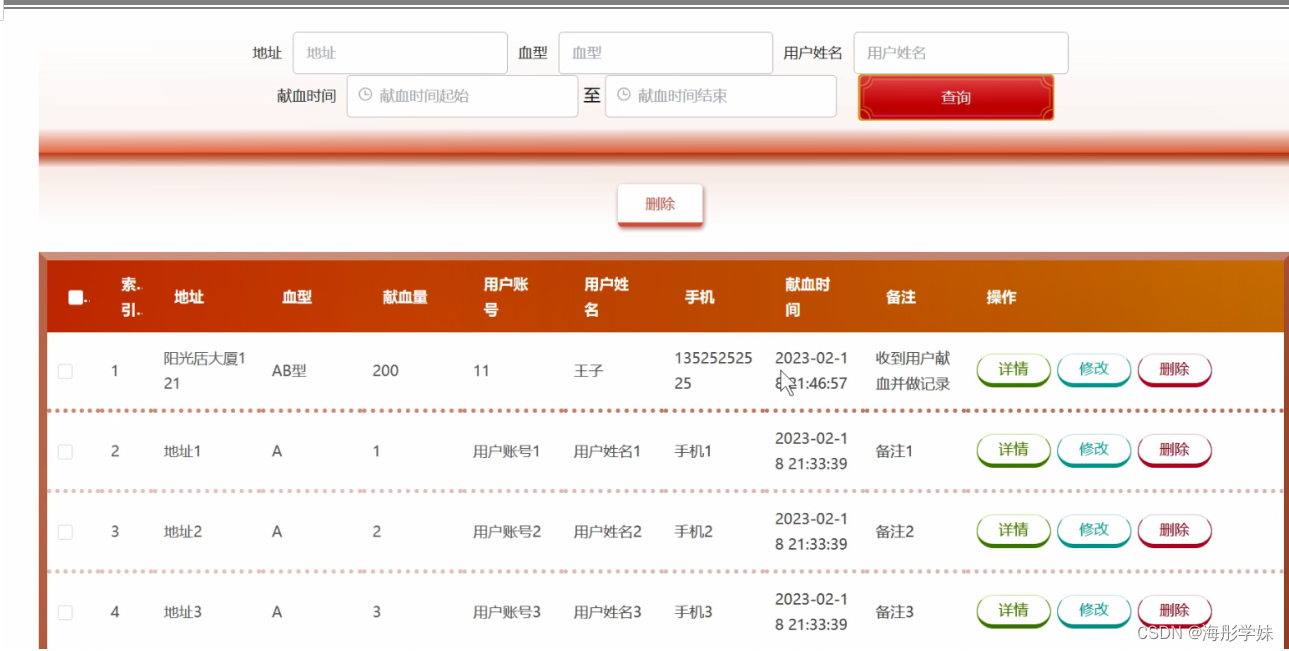Image resolution: width=1289 pixels, height=651 pixels.
Task: Click 修改 on 王子's record
Action: pos(1093,369)
